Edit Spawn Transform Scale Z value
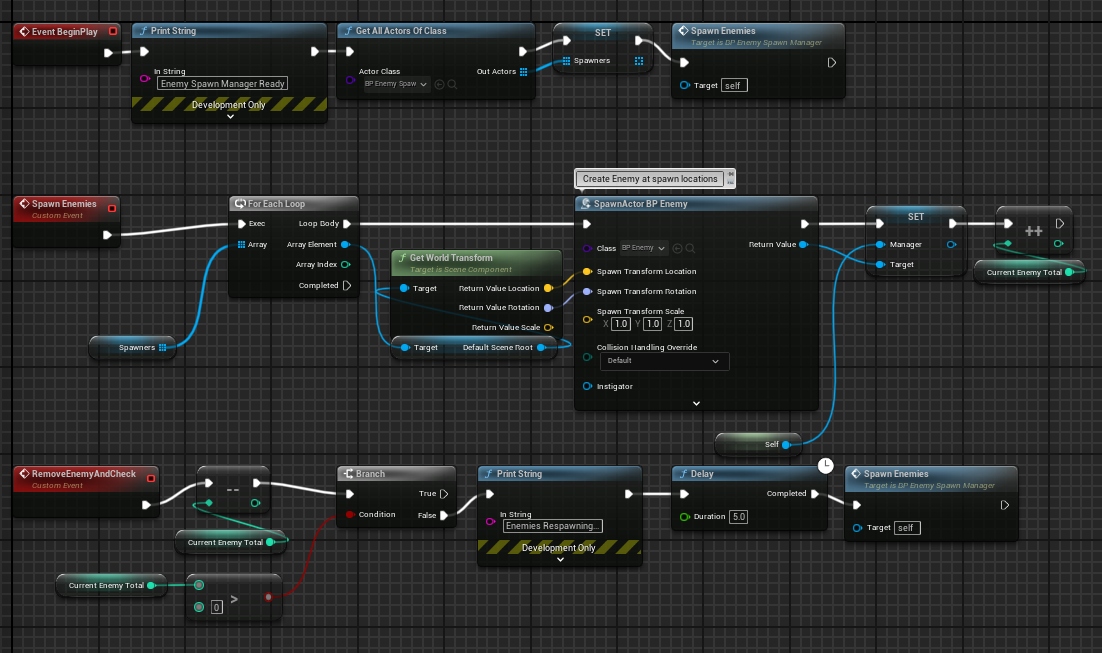This screenshot has width=1102, height=653. click(x=684, y=324)
